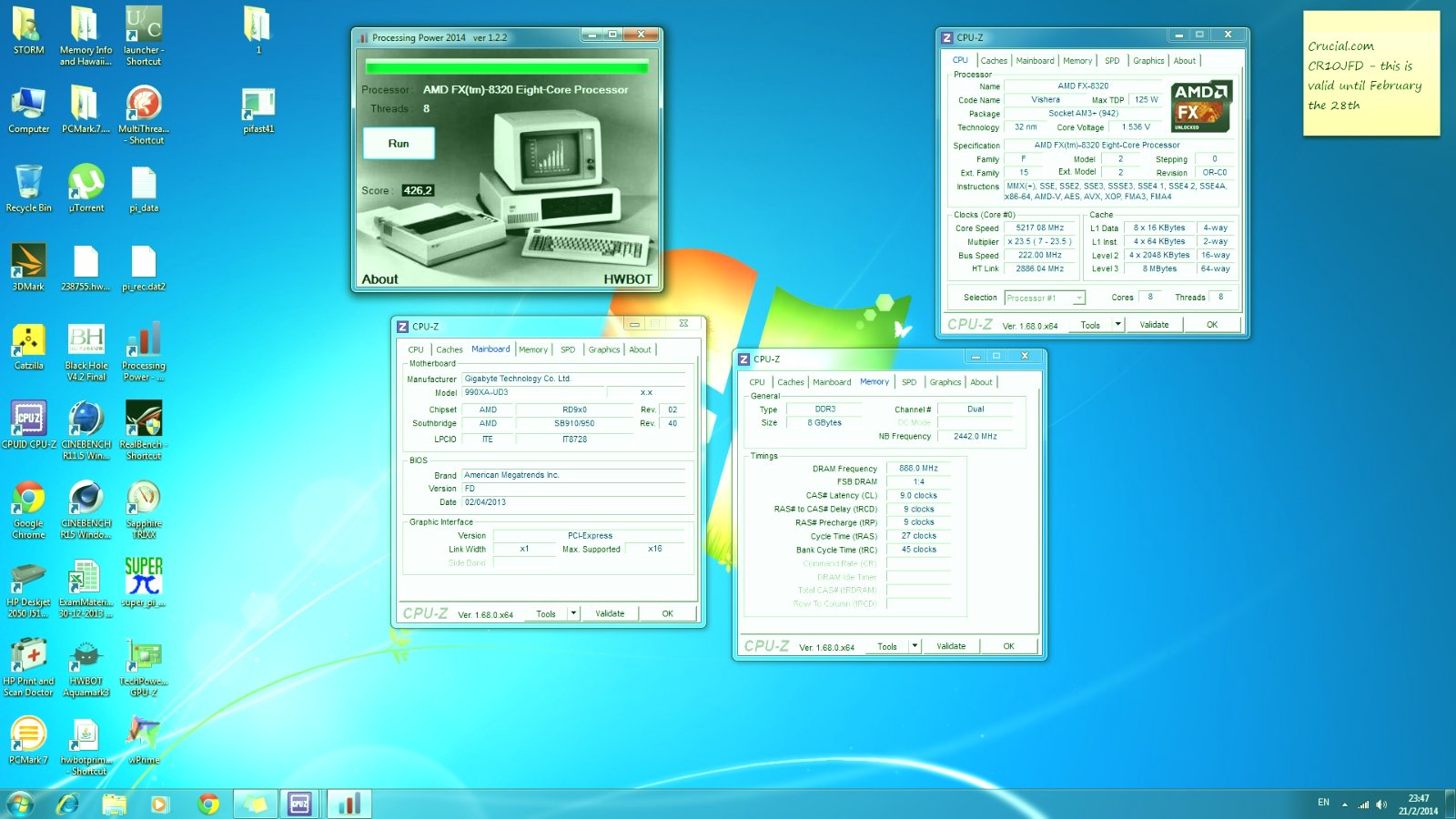This screenshot has width=1456, height=819.
Task: Launch wPrime desktop icon
Action: [144, 740]
